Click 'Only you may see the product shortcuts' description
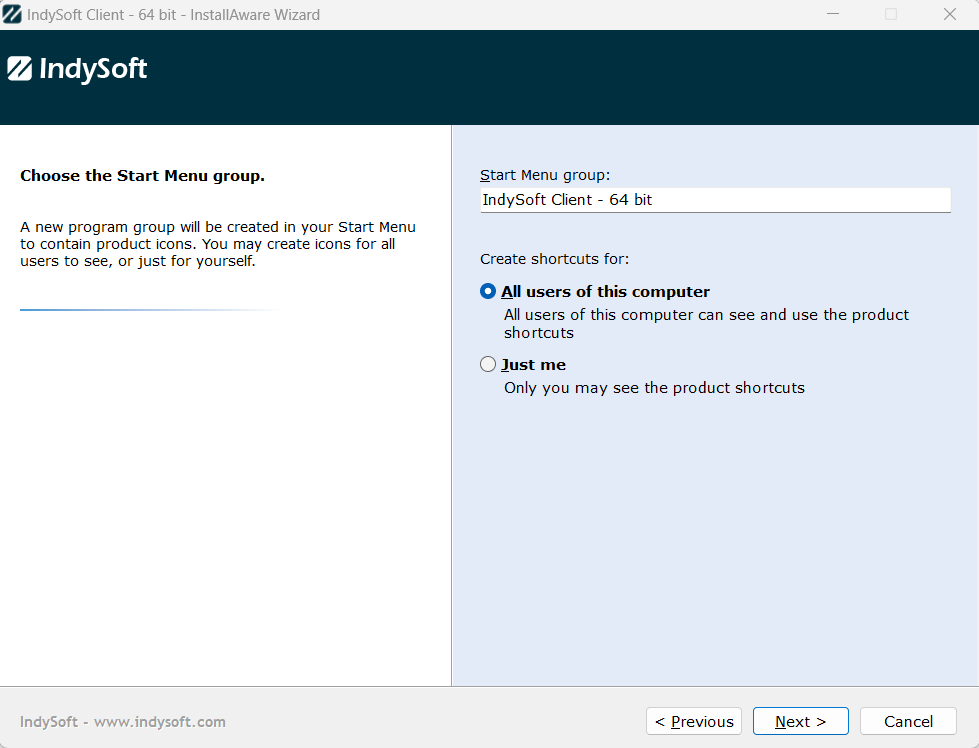Viewport: 979px width, 748px height. click(x=654, y=388)
